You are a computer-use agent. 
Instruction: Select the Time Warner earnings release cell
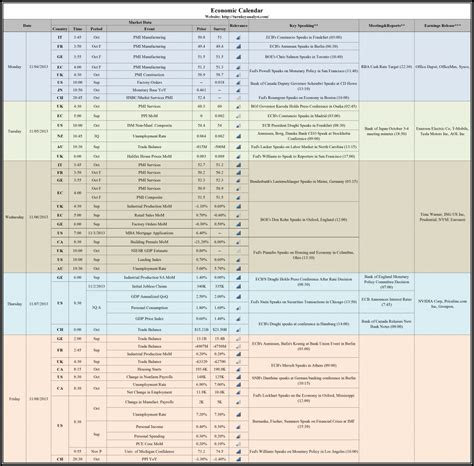tap(442, 217)
